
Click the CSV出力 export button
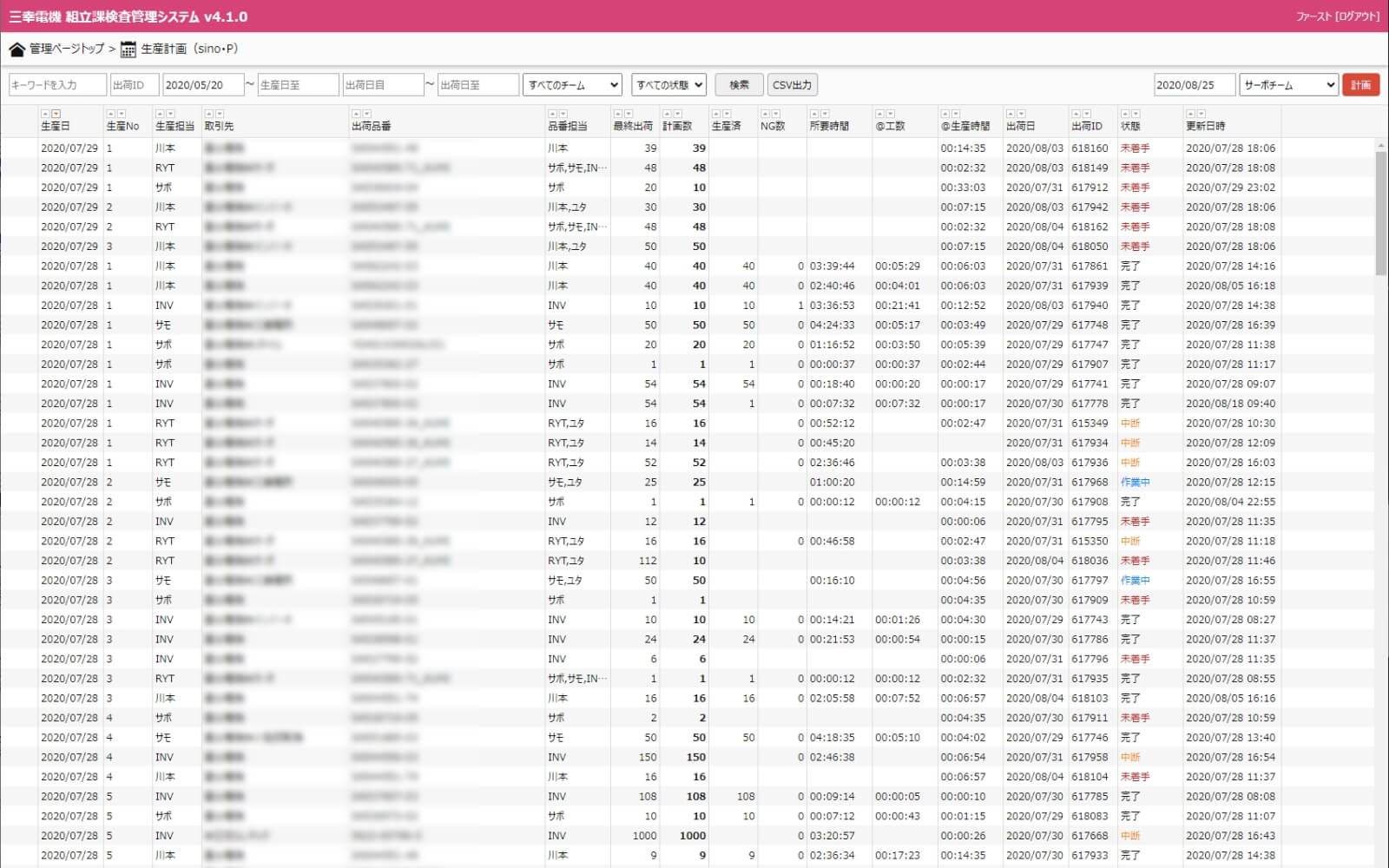792,84
